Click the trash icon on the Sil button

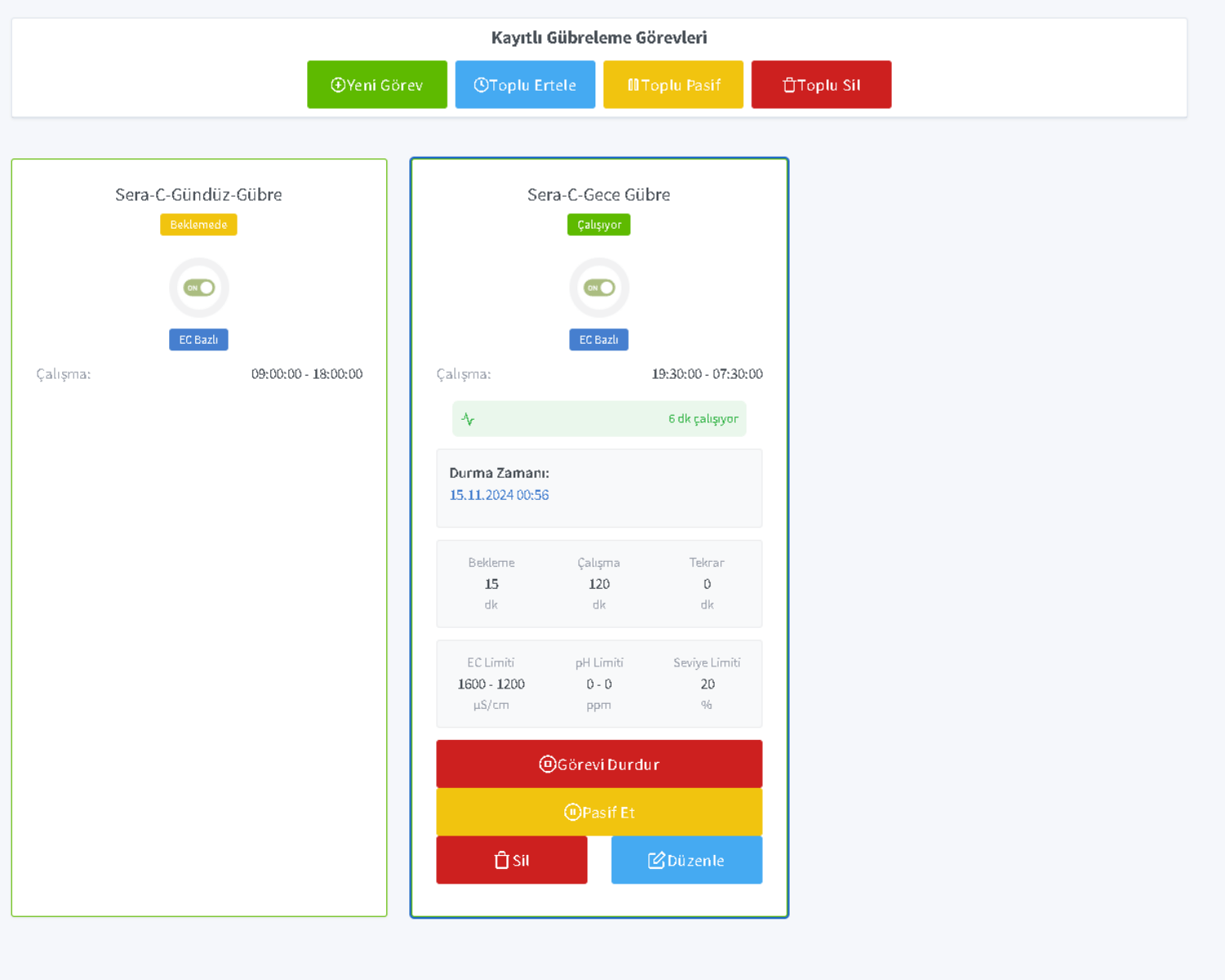click(x=501, y=861)
